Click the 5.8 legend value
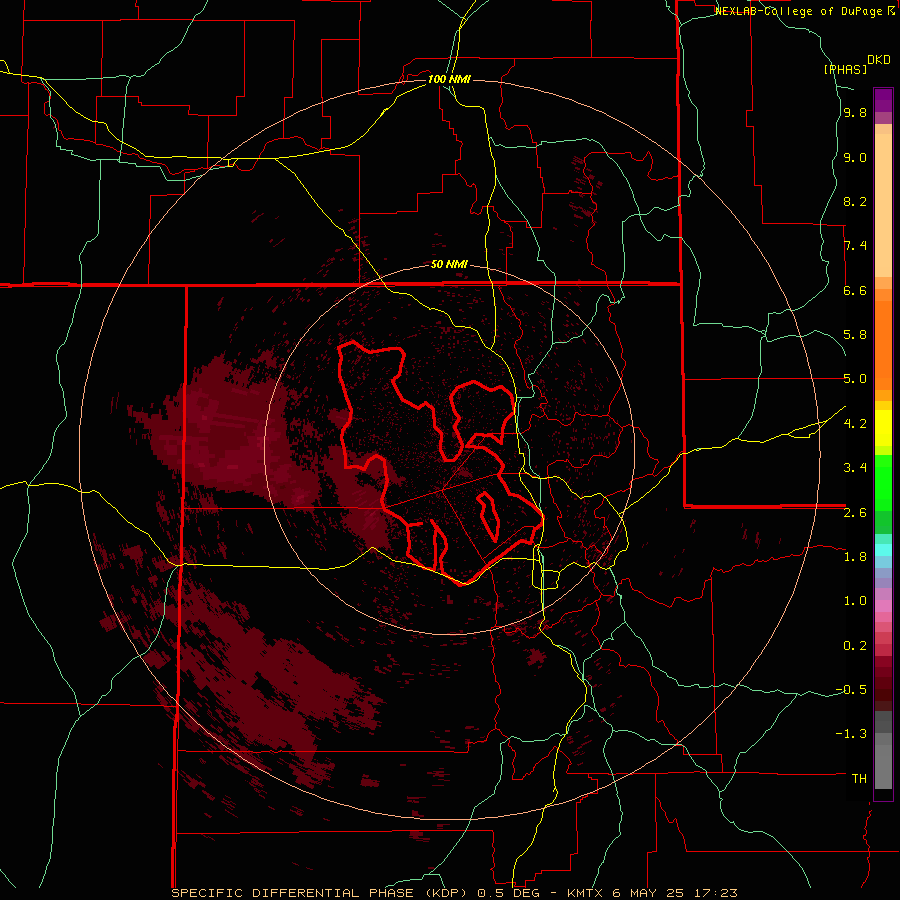The width and height of the screenshot is (900, 900). pos(855,335)
